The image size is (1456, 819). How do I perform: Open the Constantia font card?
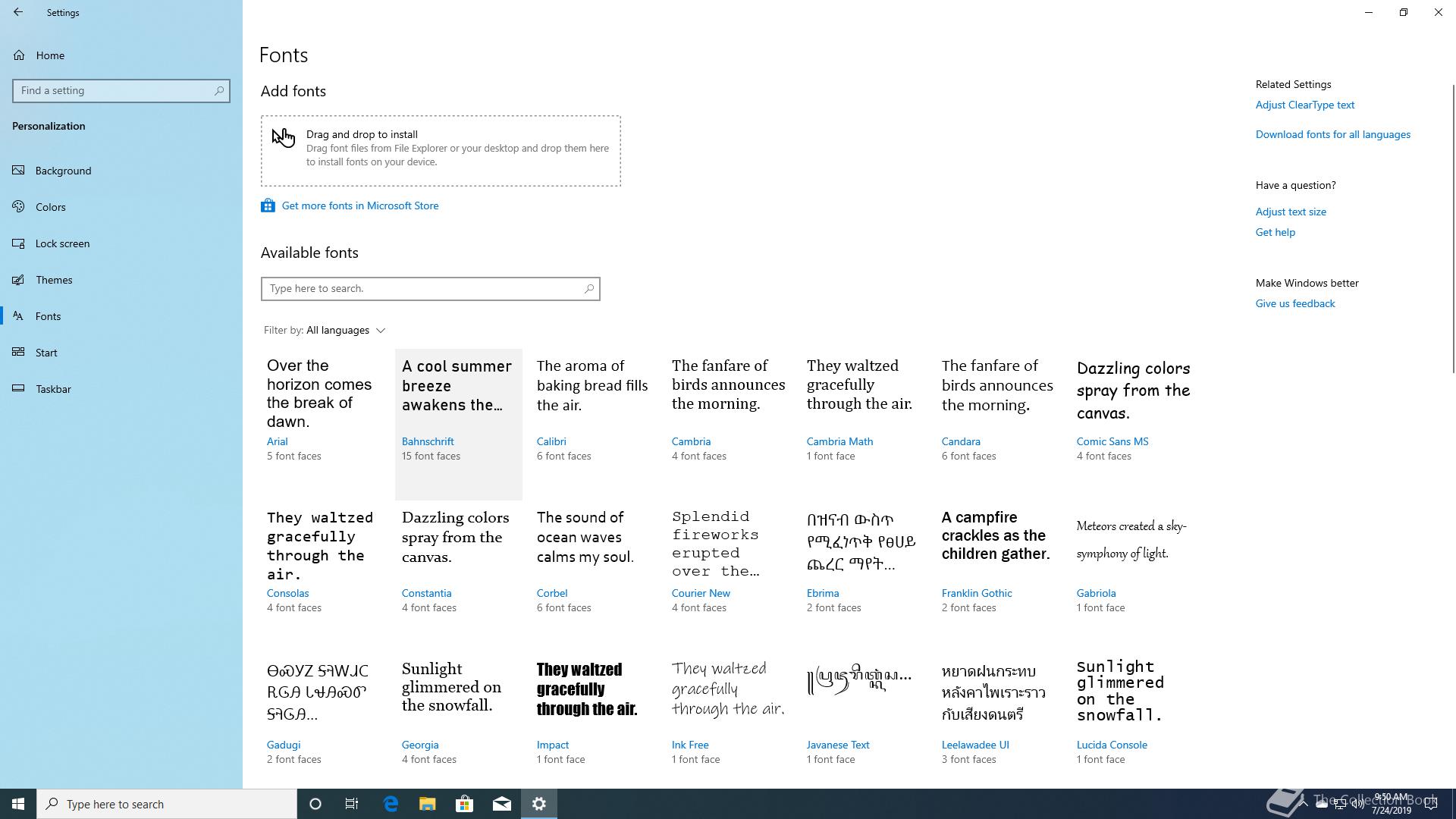(459, 576)
